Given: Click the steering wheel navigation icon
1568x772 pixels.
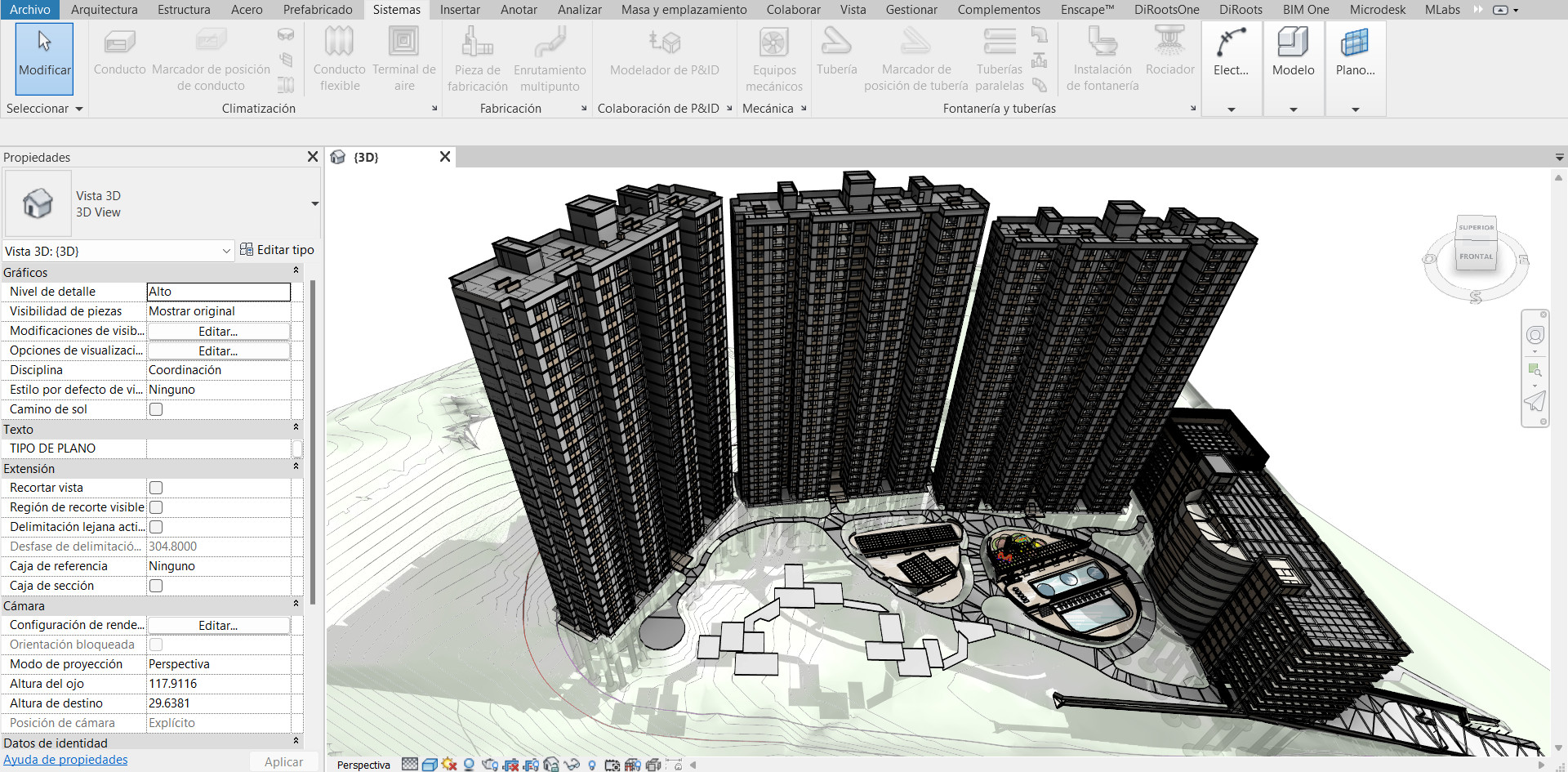Looking at the screenshot, I should click(1535, 335).
